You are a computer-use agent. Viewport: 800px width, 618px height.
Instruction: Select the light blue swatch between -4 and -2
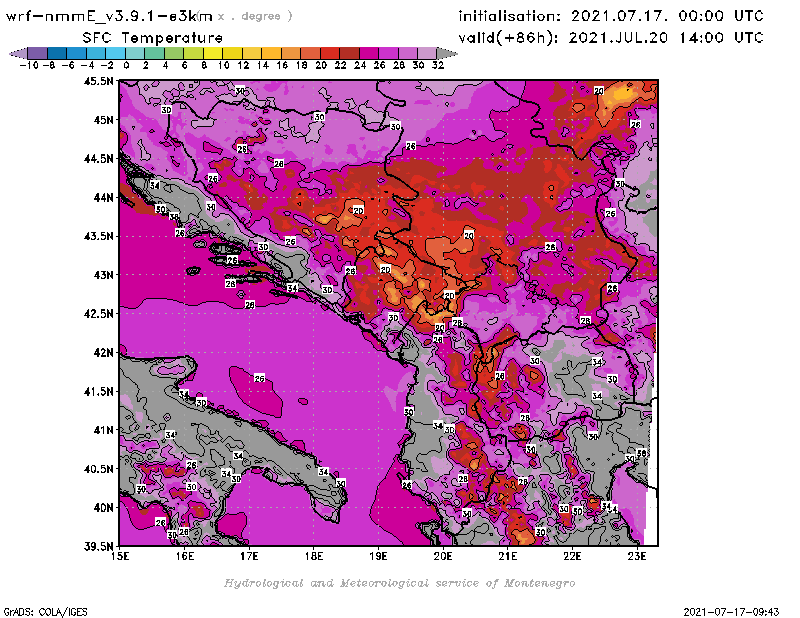(96, 53)
